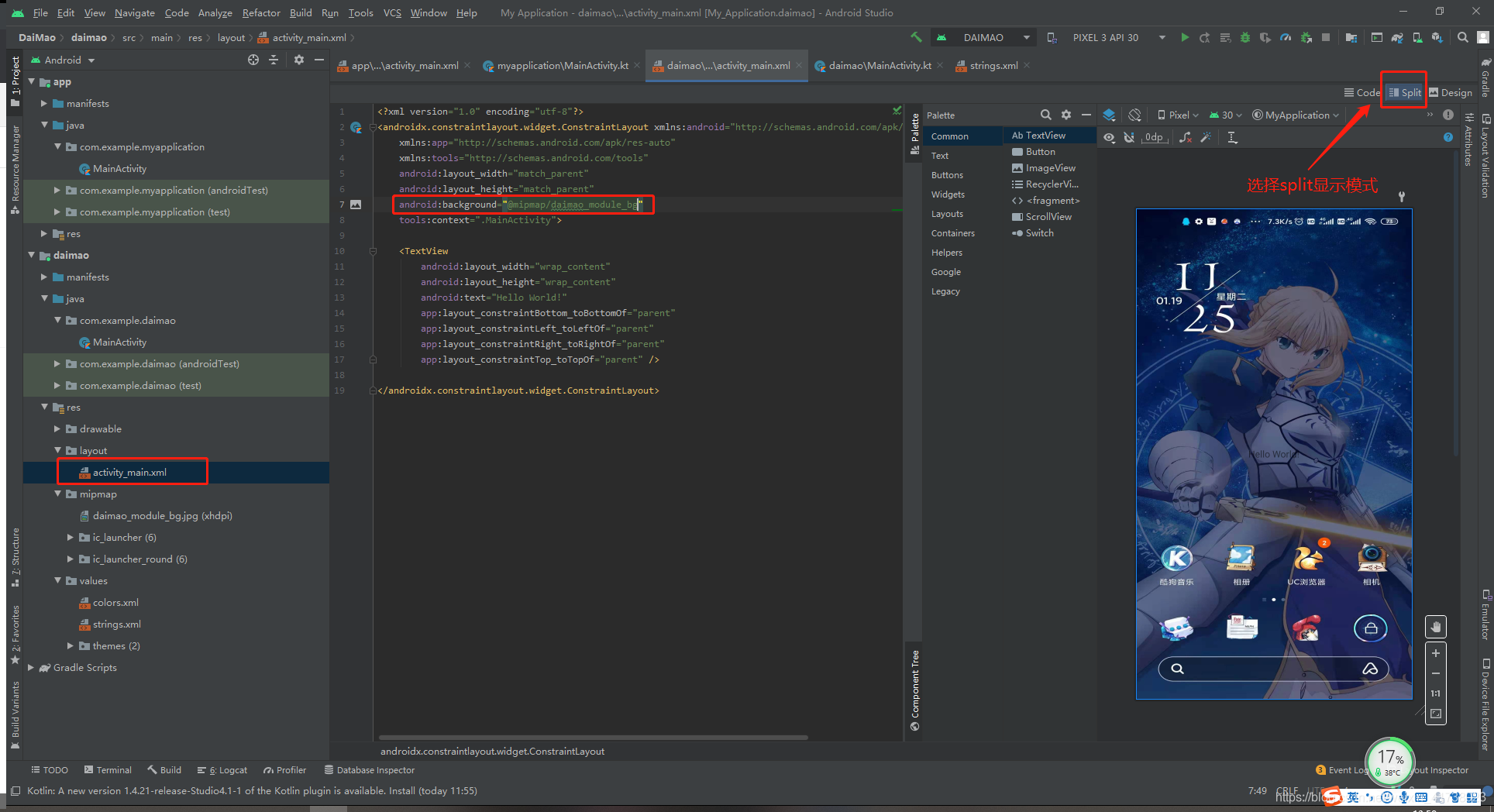This screenshot has height=812, width=1494.
Task: Click Infer Constraints magic wand icon
Action: [x=1206, y=137]
